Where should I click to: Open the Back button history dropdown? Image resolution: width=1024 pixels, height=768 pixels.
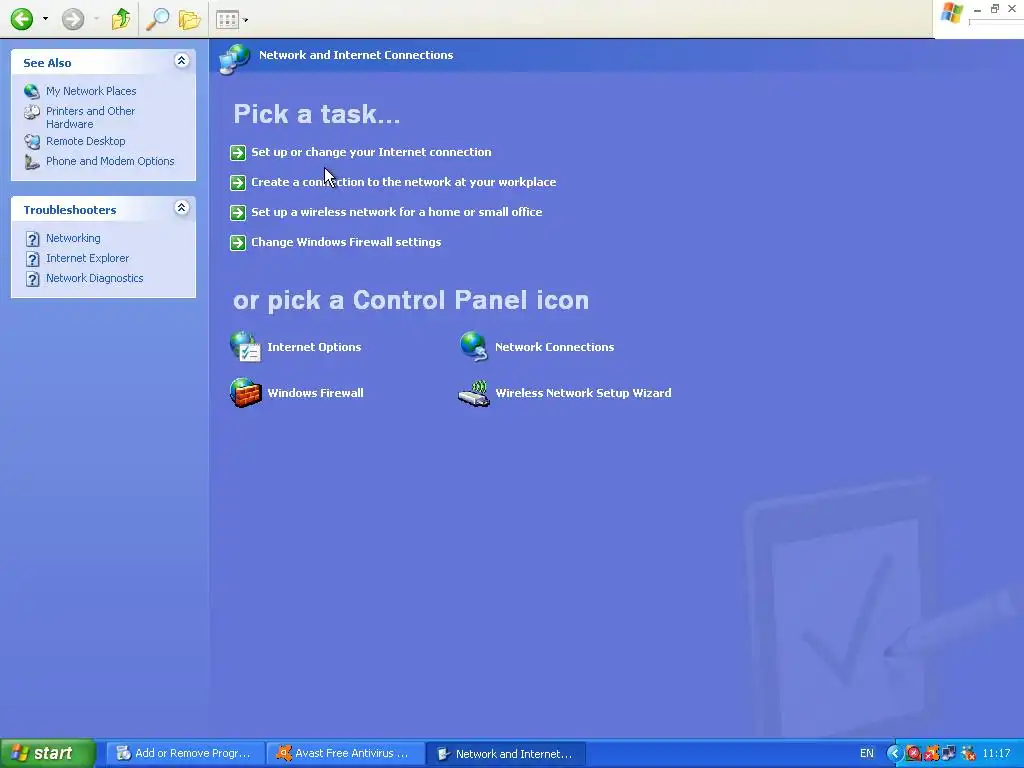(45, 19)
